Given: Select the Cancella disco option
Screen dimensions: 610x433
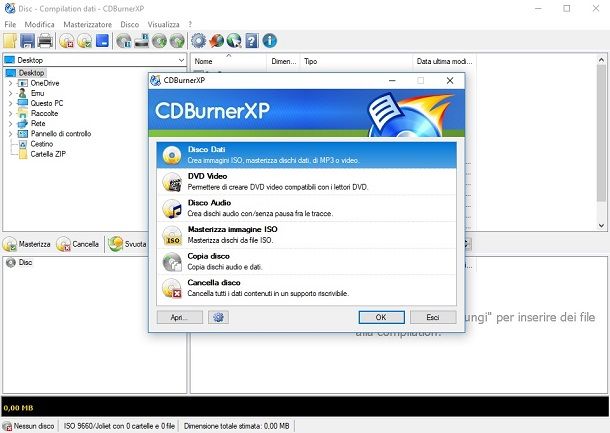Looking at the screenshot, I should (306, 288).
